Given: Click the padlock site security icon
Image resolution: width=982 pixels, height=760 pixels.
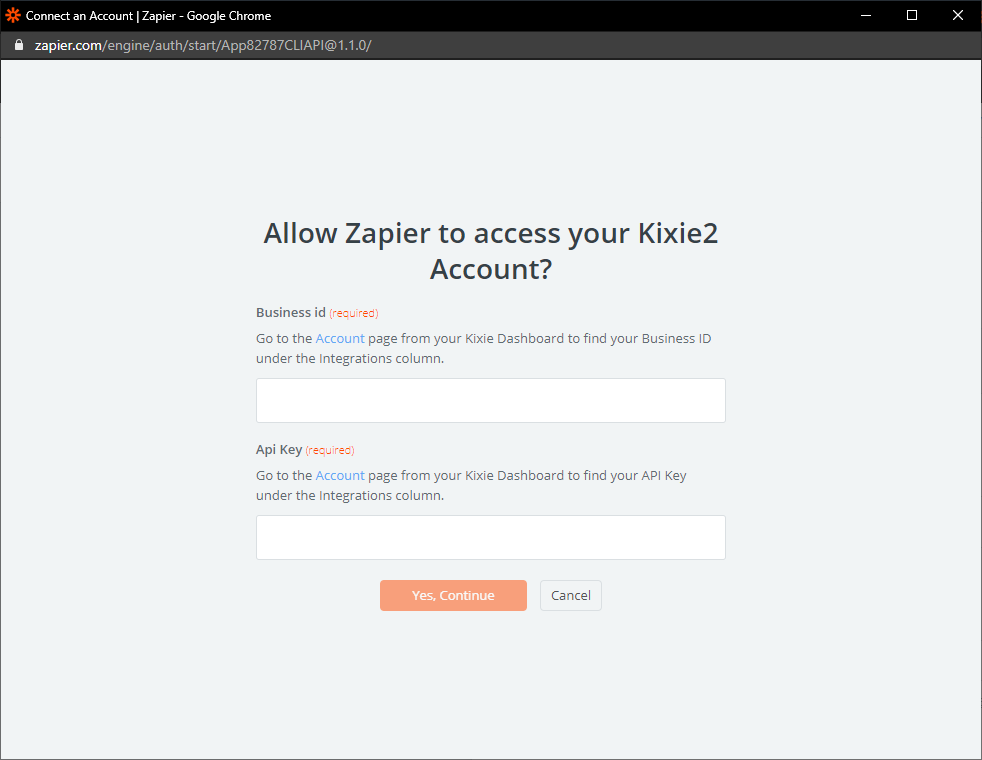Looking at the screenshot, I should click(19, 45).
